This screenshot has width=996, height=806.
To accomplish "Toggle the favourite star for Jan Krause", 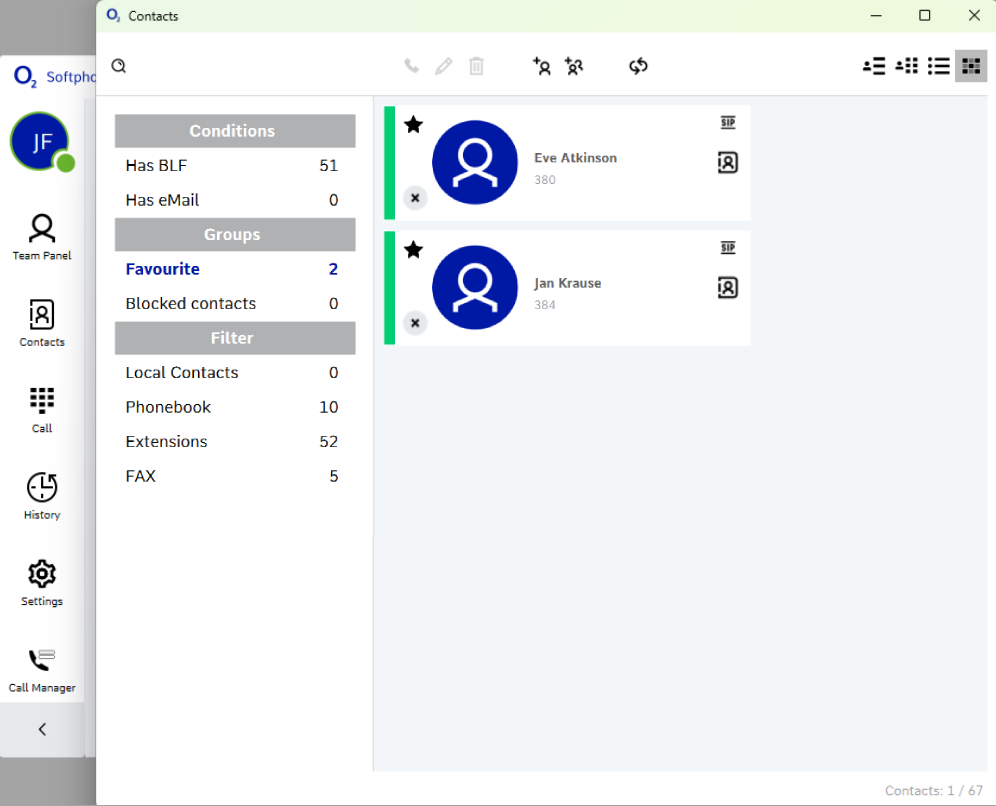I will pos(413,249).
